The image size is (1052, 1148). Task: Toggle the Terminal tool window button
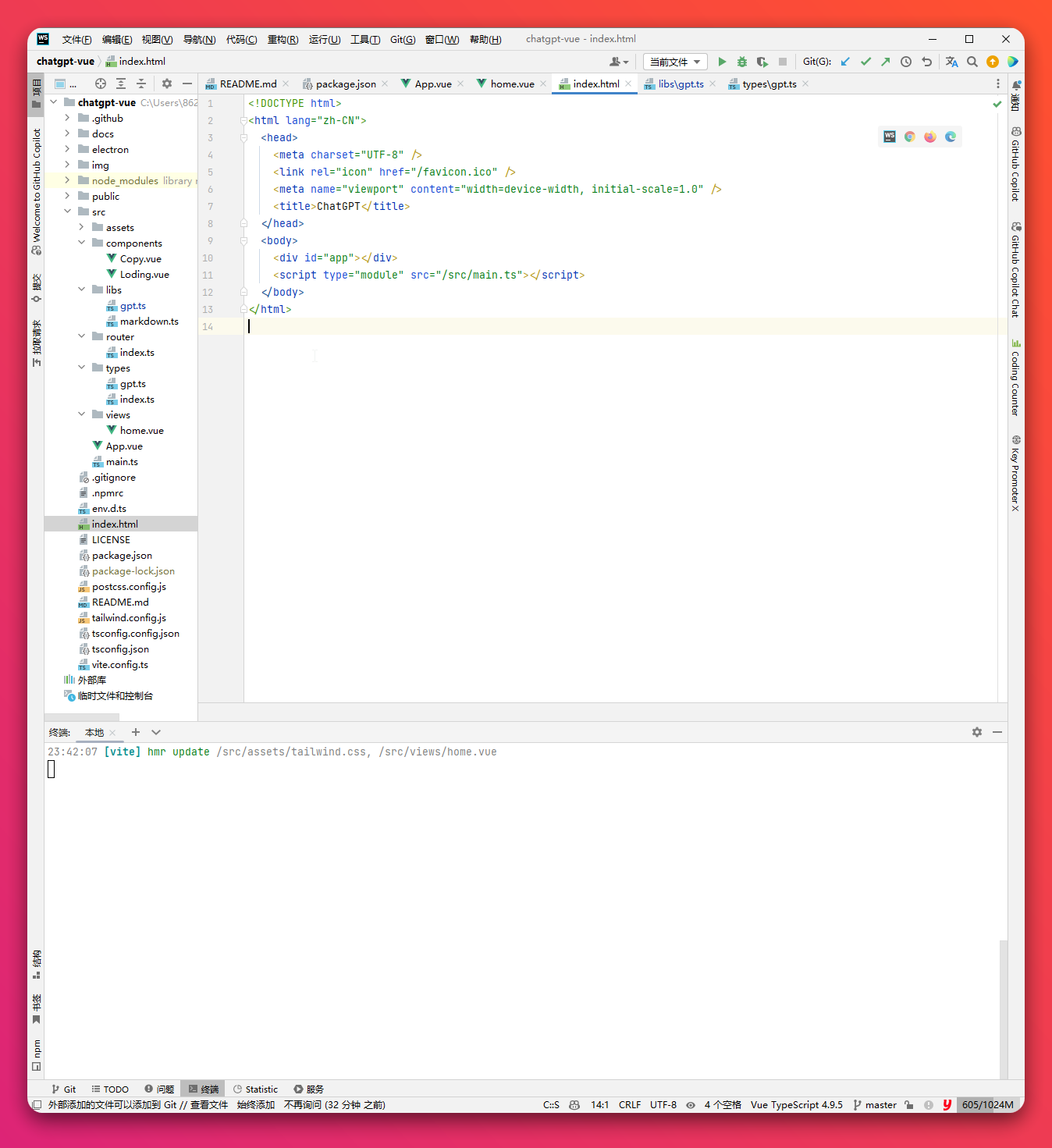pos(203,1089)
